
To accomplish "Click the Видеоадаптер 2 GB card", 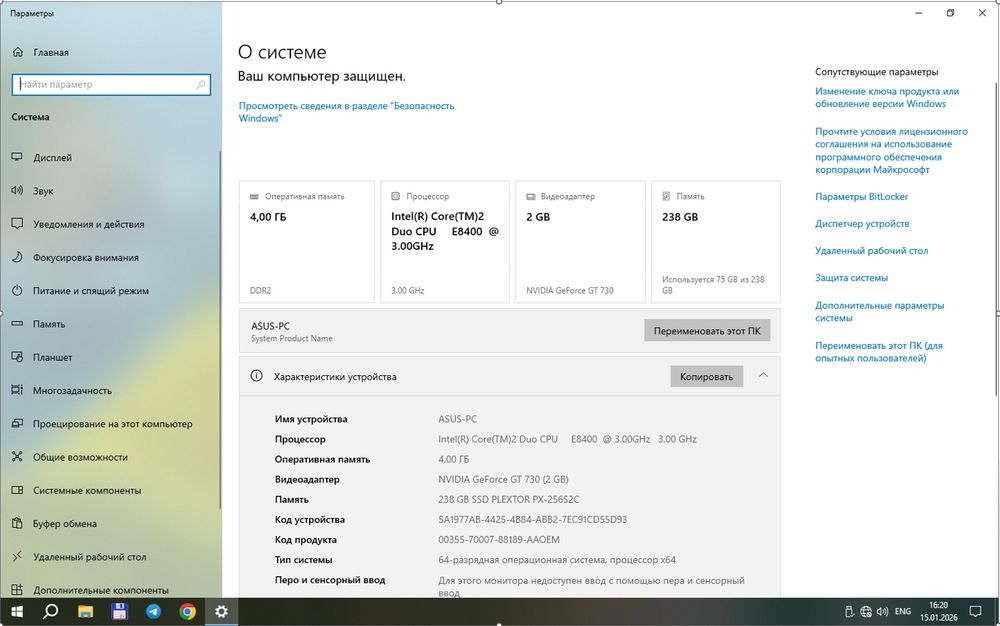I will click(x=580, y=242).
